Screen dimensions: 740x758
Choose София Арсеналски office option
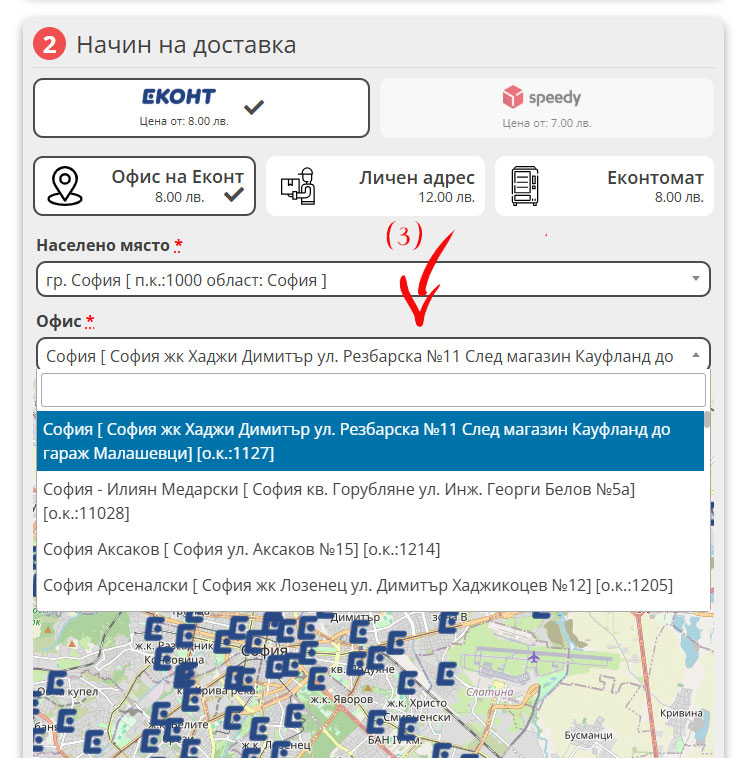tap(370, 585)
